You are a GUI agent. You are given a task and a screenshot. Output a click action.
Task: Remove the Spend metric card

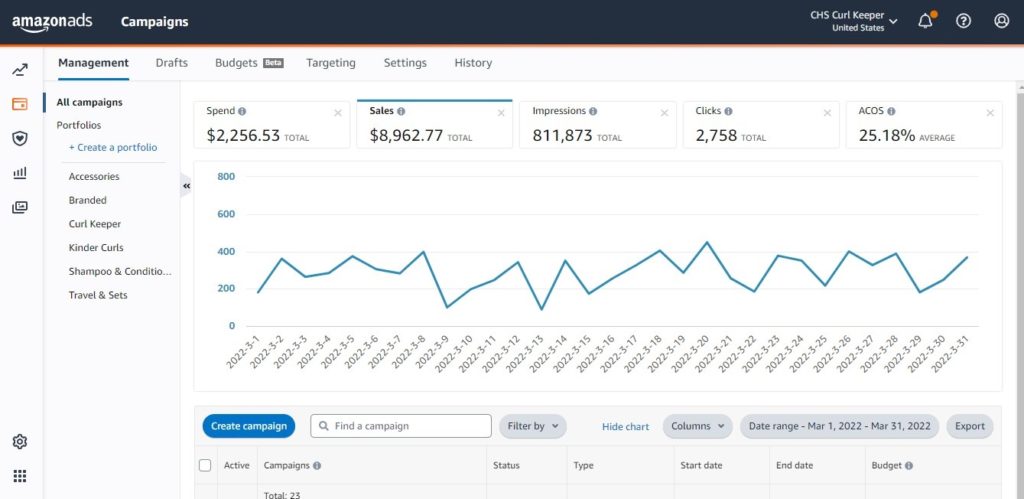(337, 113)
